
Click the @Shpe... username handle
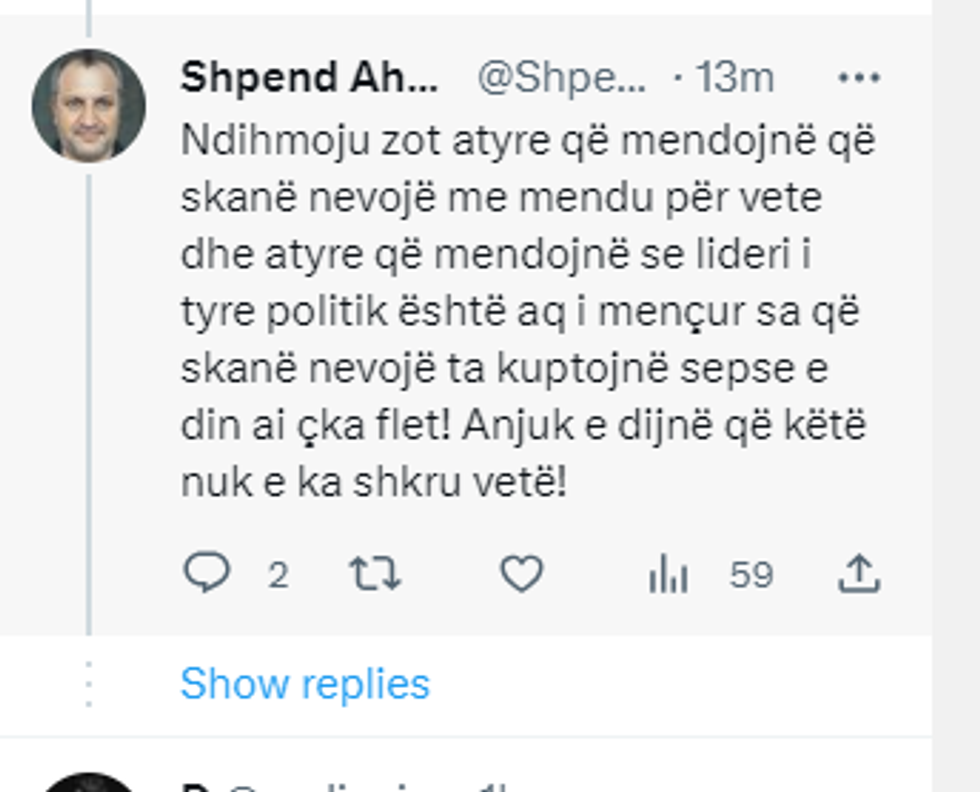561,78
